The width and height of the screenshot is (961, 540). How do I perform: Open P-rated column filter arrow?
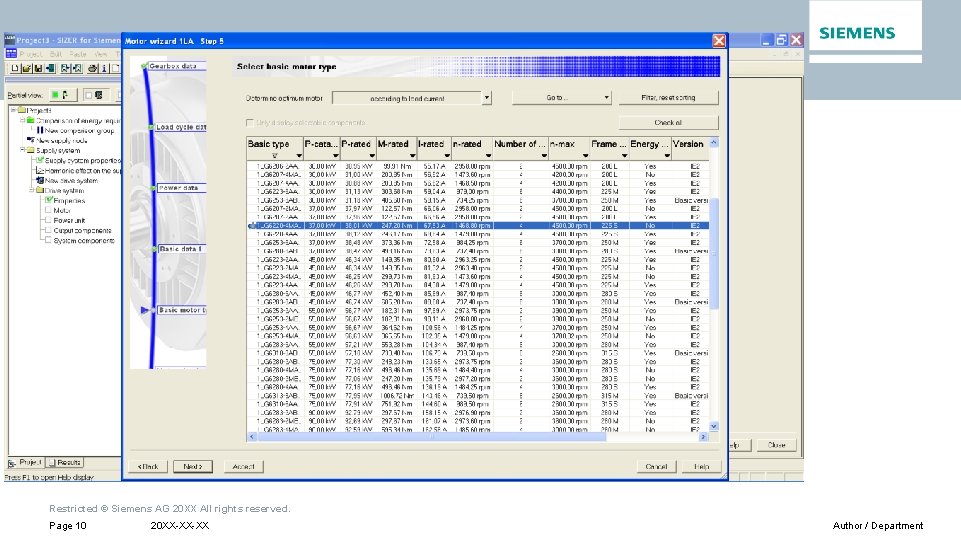tap(372, 156)
